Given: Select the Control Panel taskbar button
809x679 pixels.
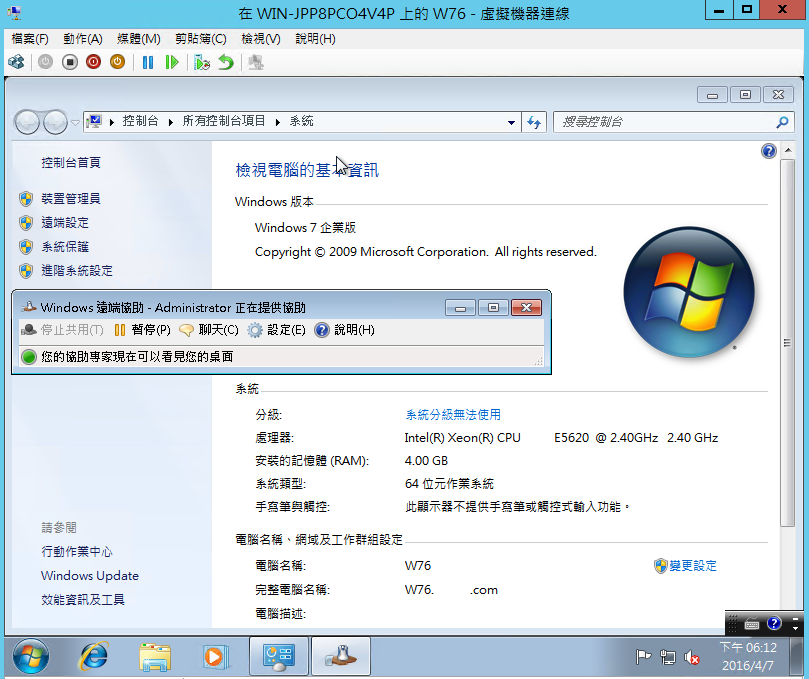Looking at the screenshot, I should point(279,656).
